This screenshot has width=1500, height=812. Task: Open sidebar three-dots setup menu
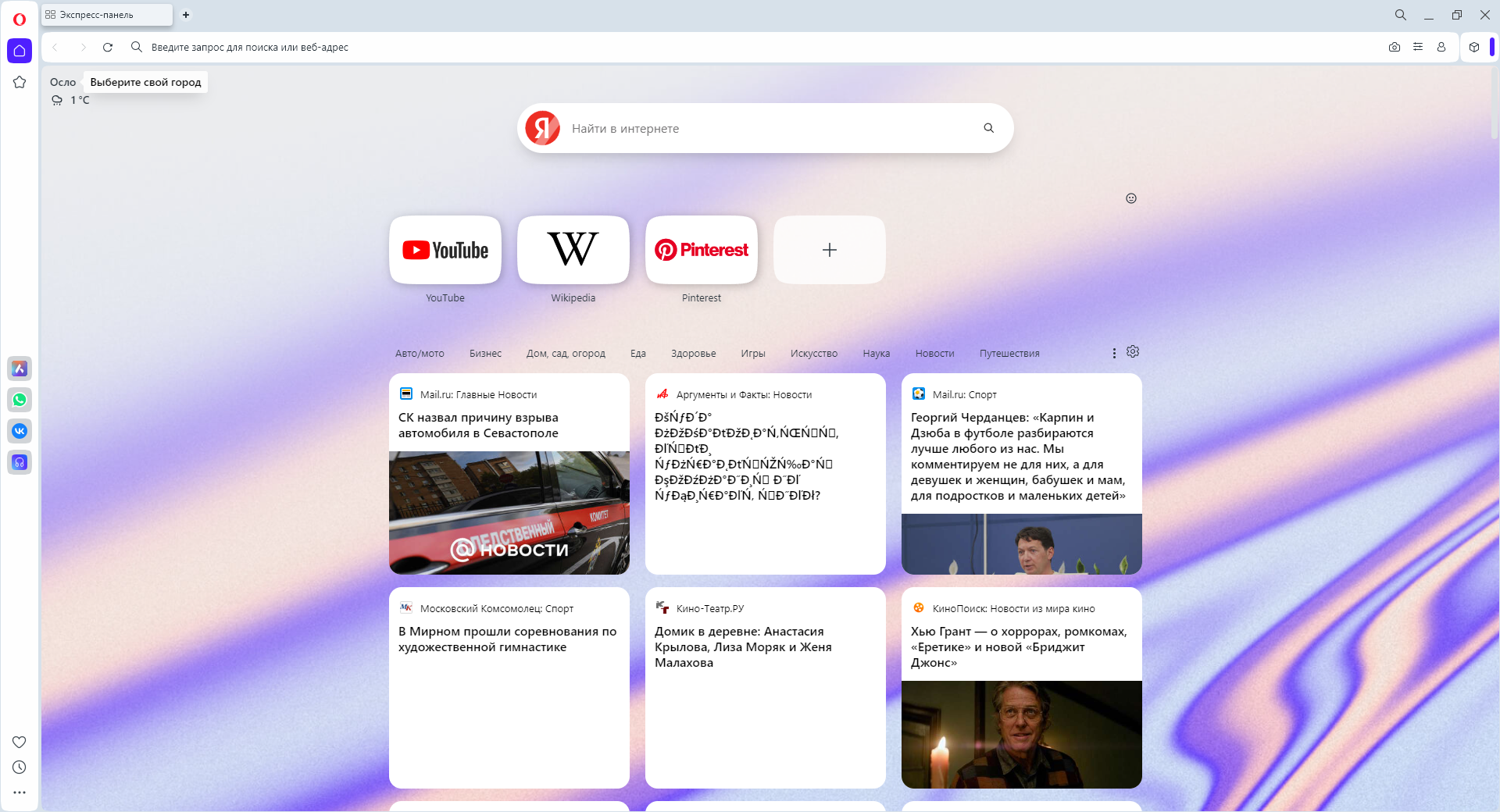tap(20, 792)
